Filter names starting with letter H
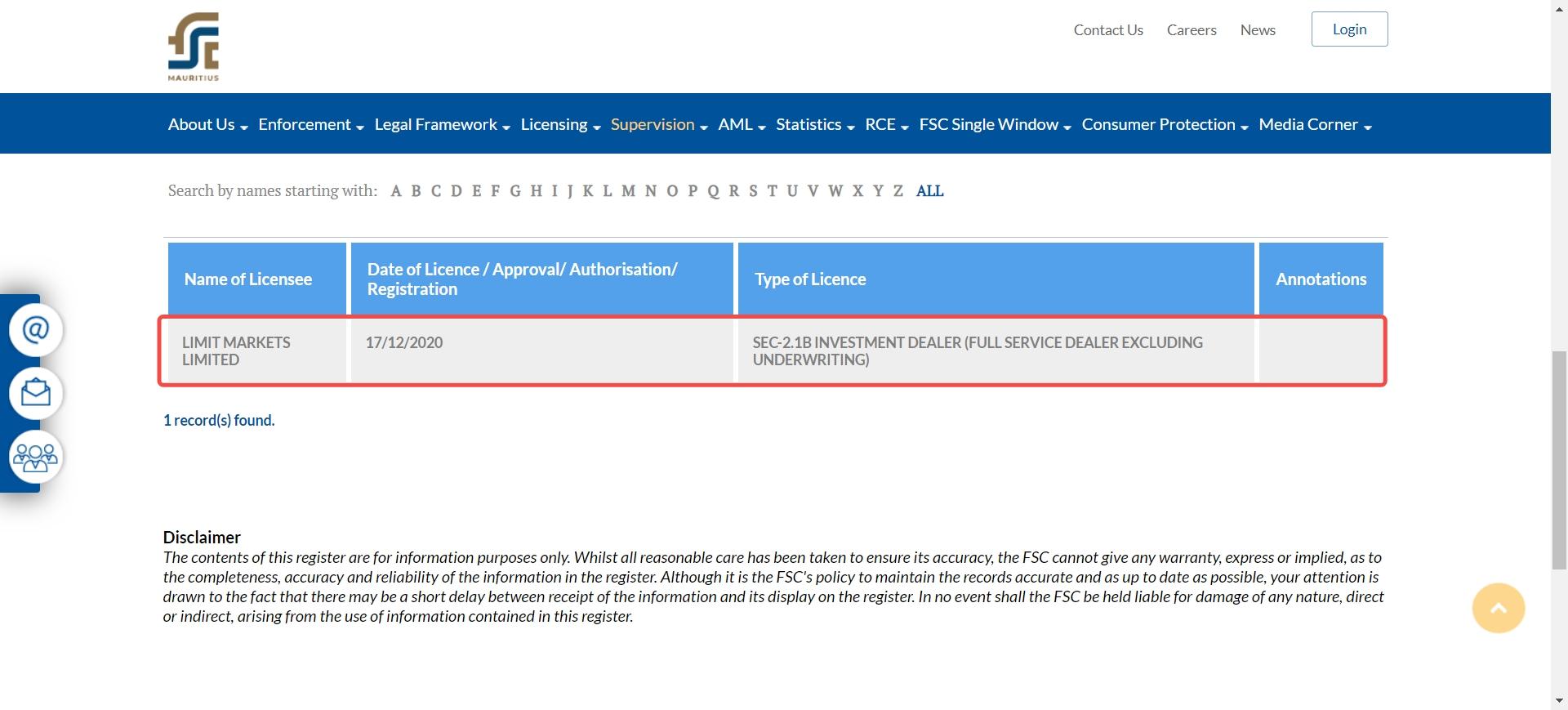1568x710 pixels. point(537,191)
